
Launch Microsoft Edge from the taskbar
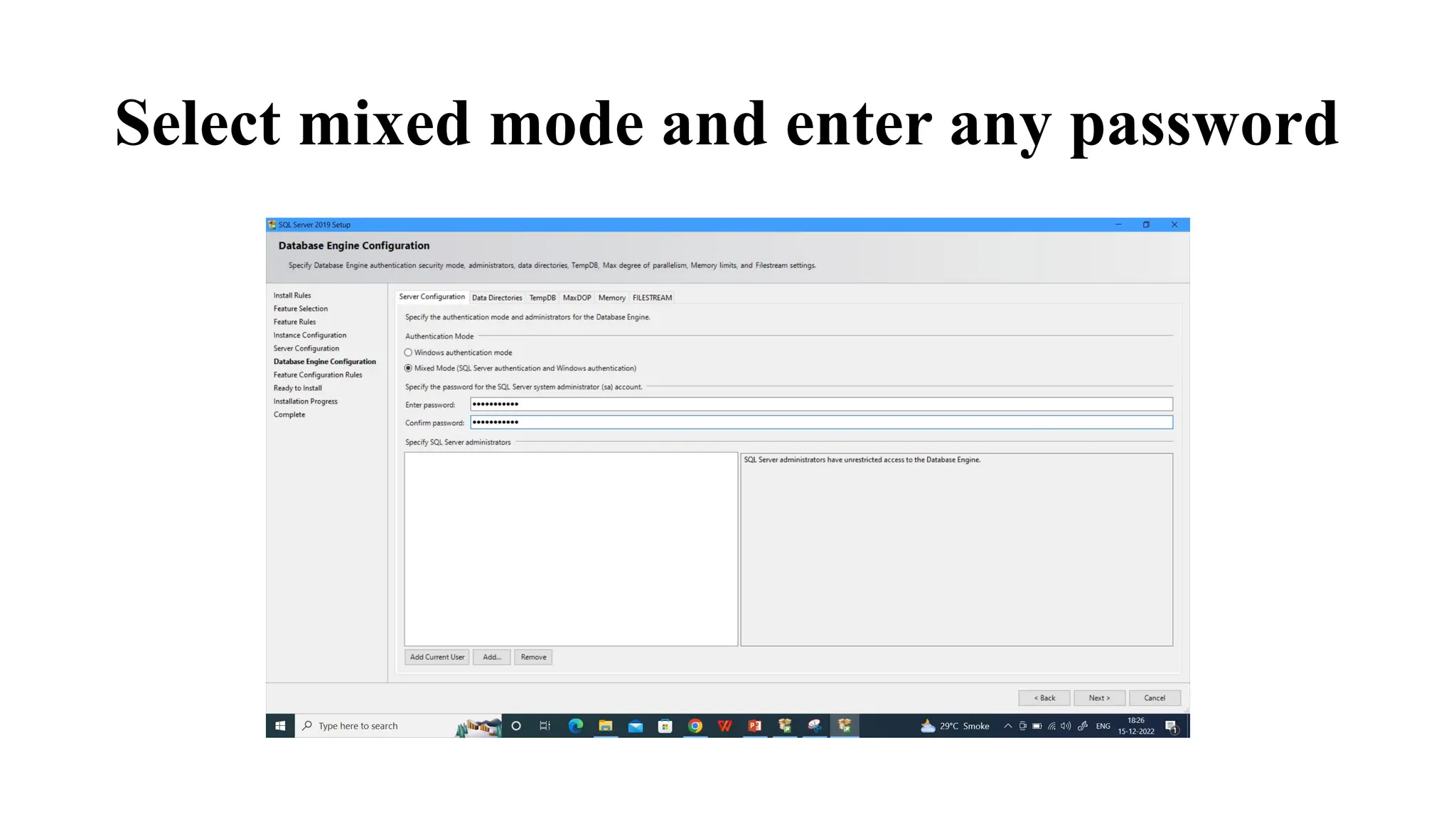click(x=576, y=726)
